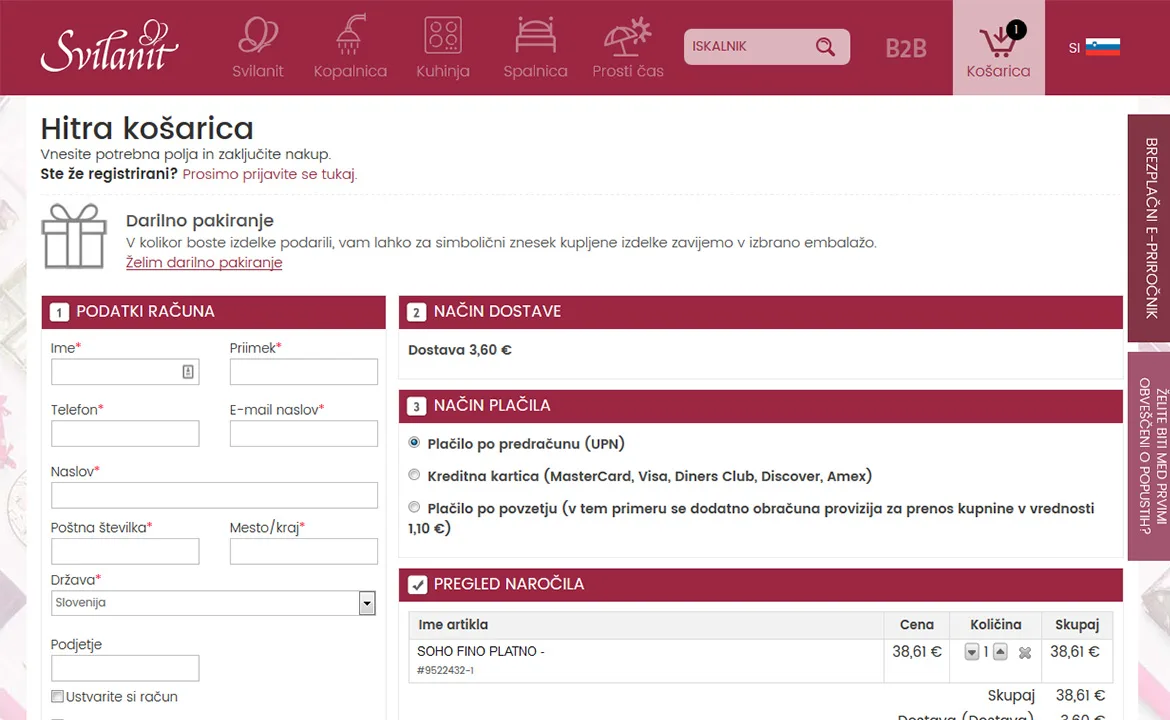1170x720 pixels.
Task: Click the Način dostave section header
Action: coord(760,312)
